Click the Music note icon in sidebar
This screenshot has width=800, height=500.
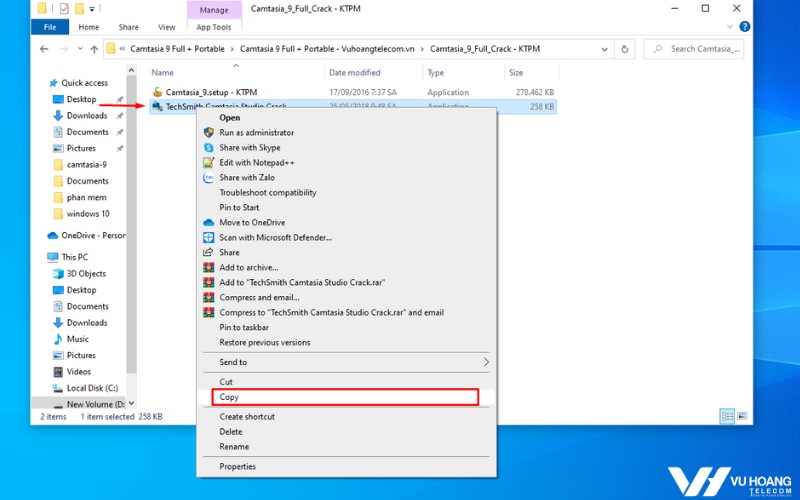click(x=58, y=339)
